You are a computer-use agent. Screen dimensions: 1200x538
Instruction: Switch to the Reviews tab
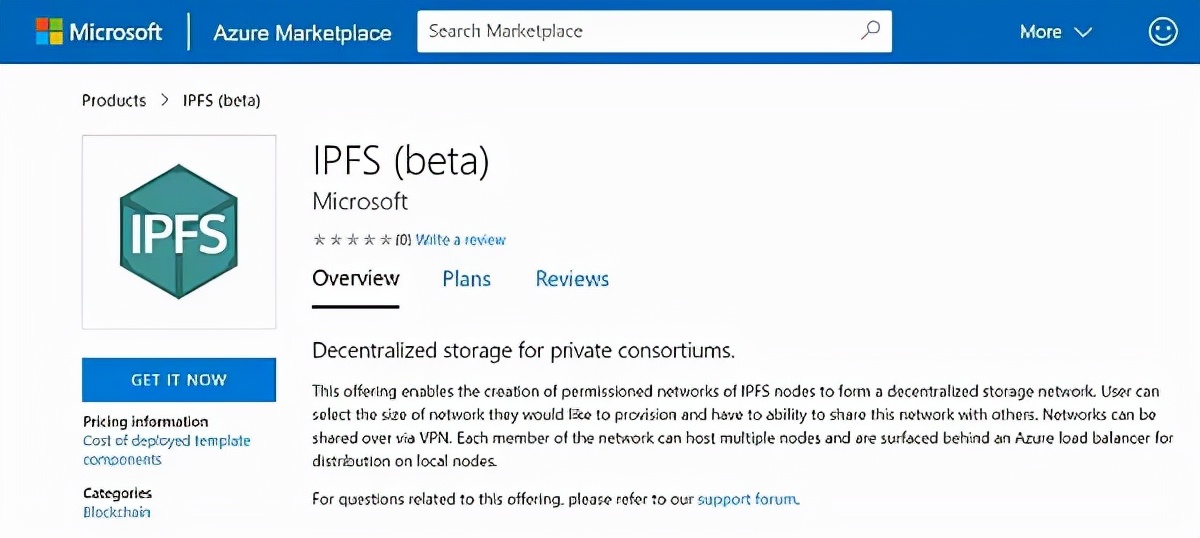click(x=572, y=279)
